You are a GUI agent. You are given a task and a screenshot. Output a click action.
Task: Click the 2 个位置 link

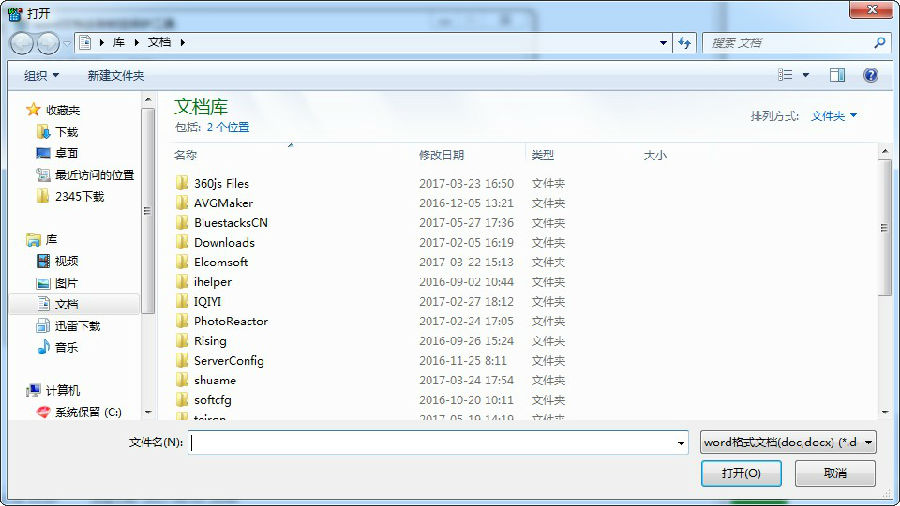pyautogui.click(x=228, y=127)
